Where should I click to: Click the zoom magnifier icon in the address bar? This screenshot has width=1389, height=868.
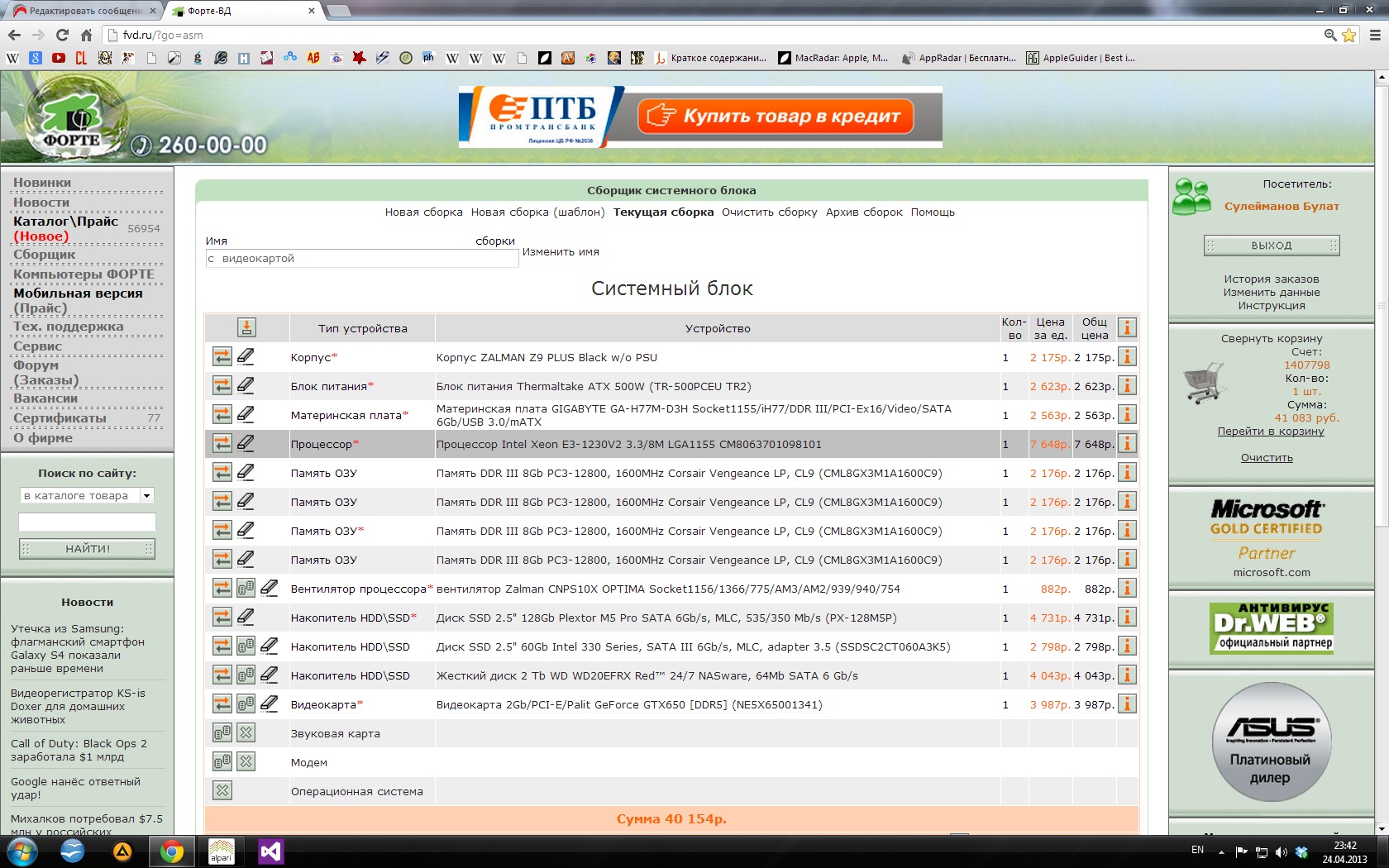pos(1330,35)
